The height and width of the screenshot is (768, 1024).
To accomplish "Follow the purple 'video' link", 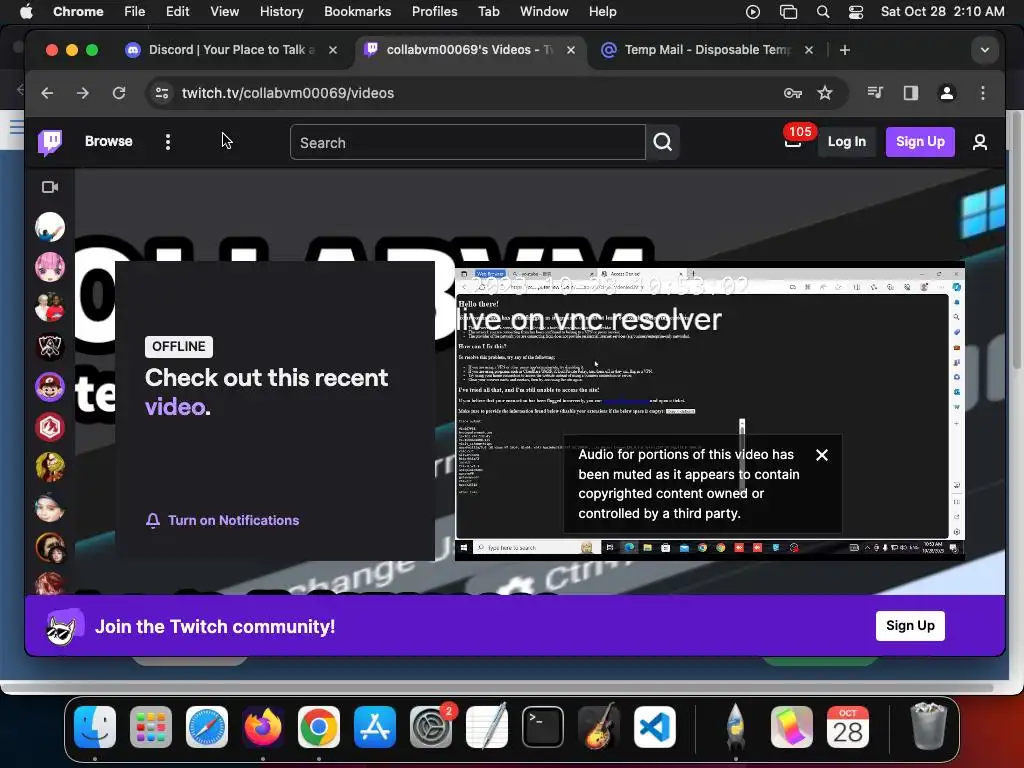I will (x=175, y=407).
